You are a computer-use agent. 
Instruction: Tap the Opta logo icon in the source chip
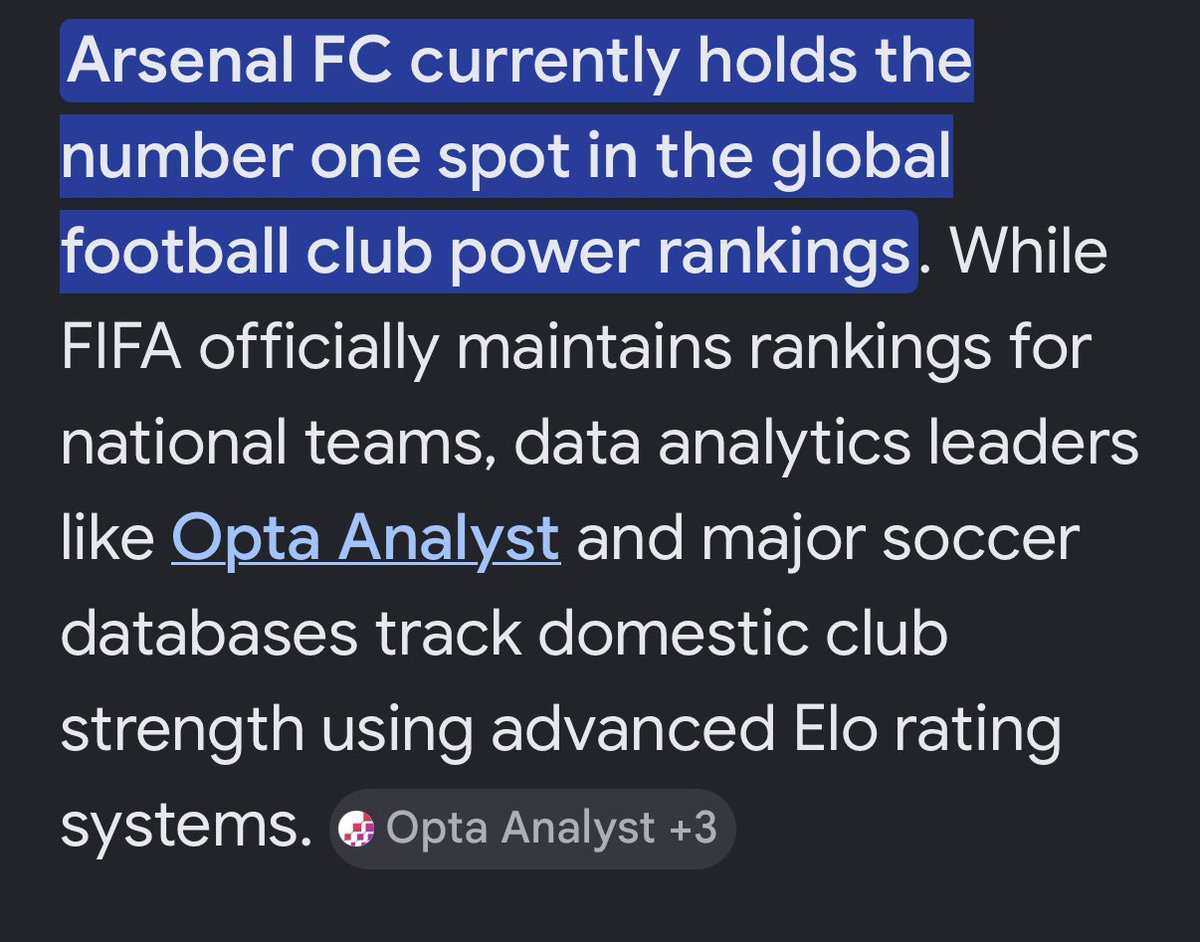[x=357, y=830]
